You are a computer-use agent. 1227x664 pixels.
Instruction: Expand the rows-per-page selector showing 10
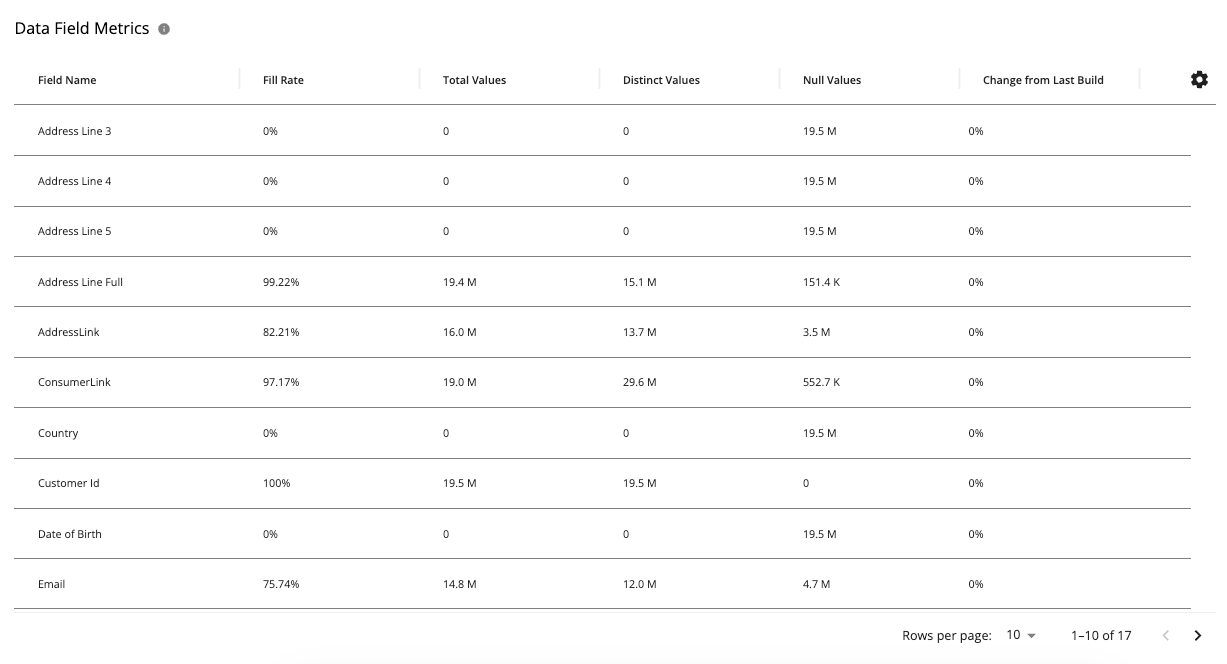click(1021, 635)
